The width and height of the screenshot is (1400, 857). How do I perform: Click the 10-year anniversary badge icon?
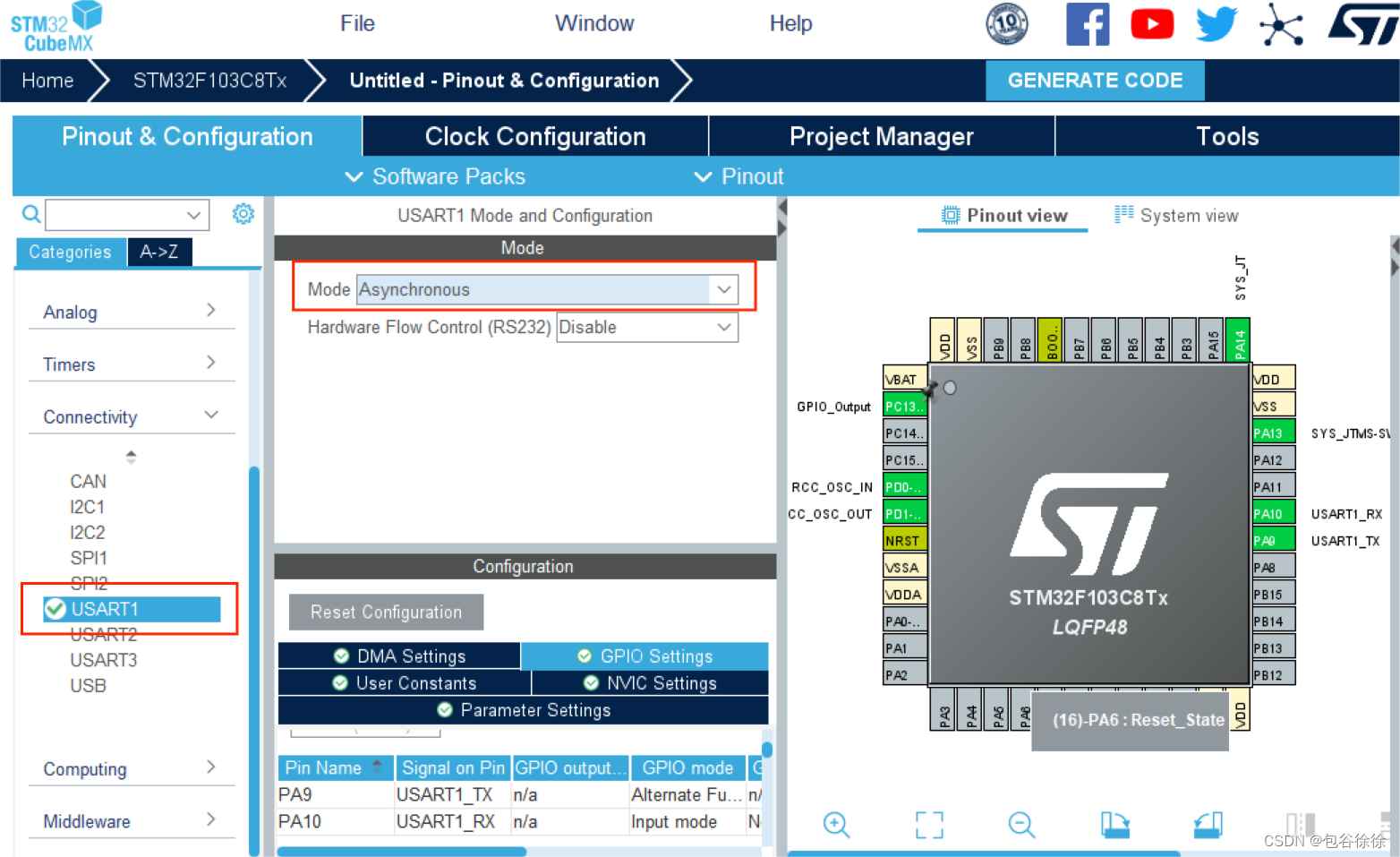tap(1007, 24)
